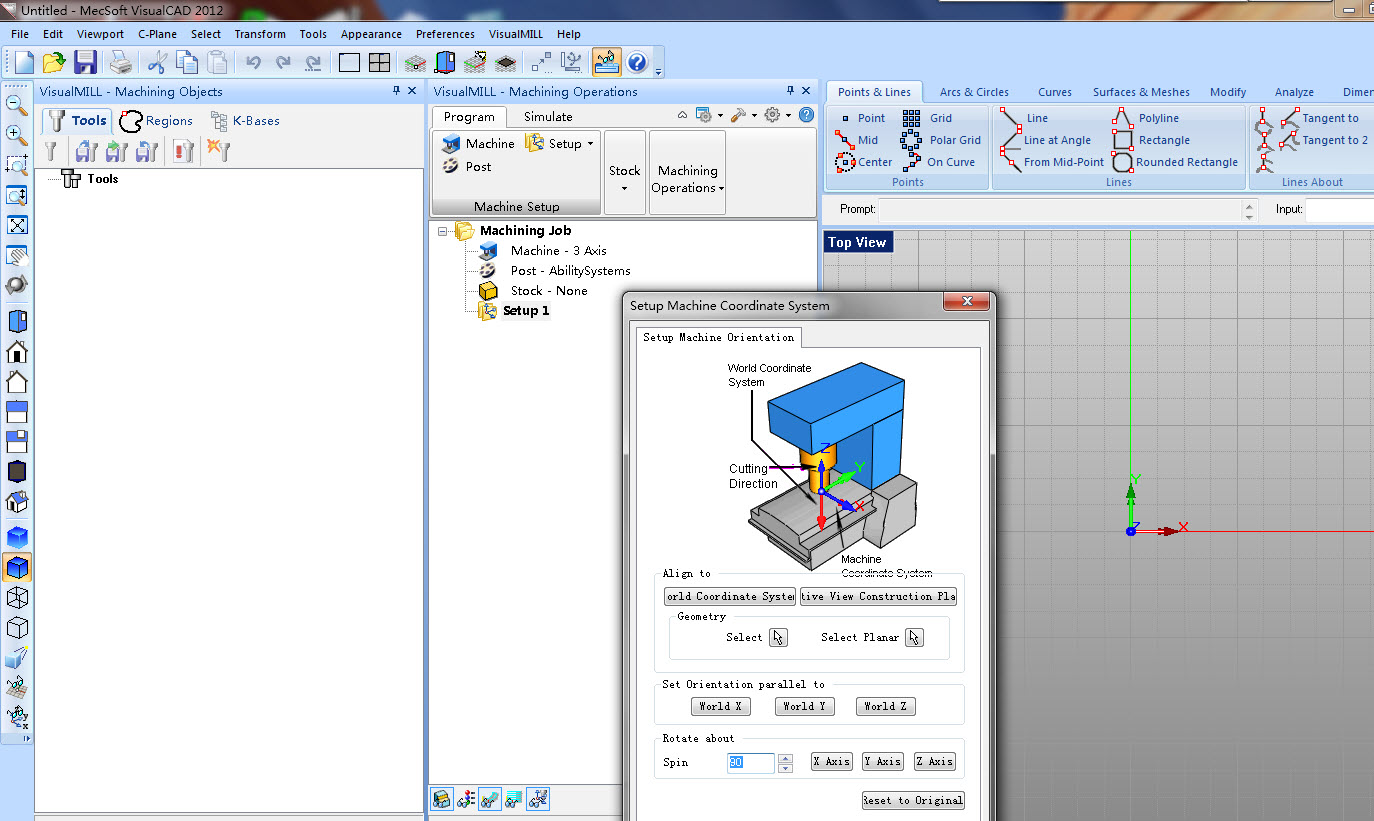Select the Line drawing tool
The image size is (1374, 821).
[1024, 118]
